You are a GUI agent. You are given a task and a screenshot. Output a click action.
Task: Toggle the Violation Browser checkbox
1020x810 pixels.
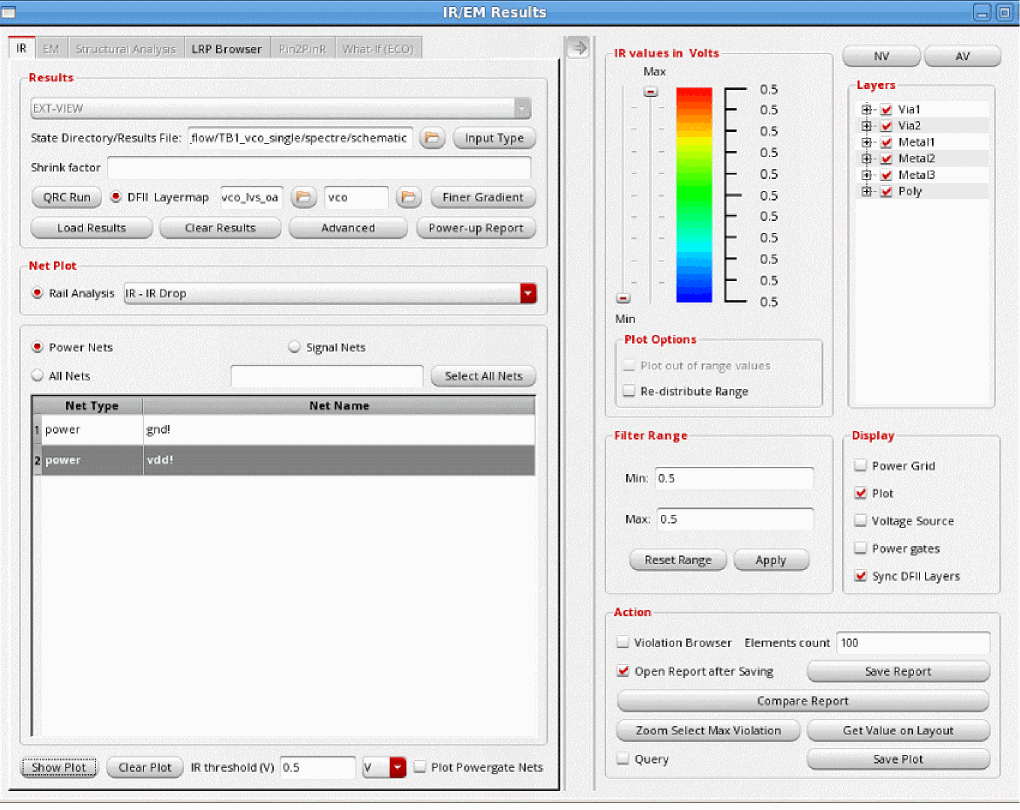tap(624, 643)
